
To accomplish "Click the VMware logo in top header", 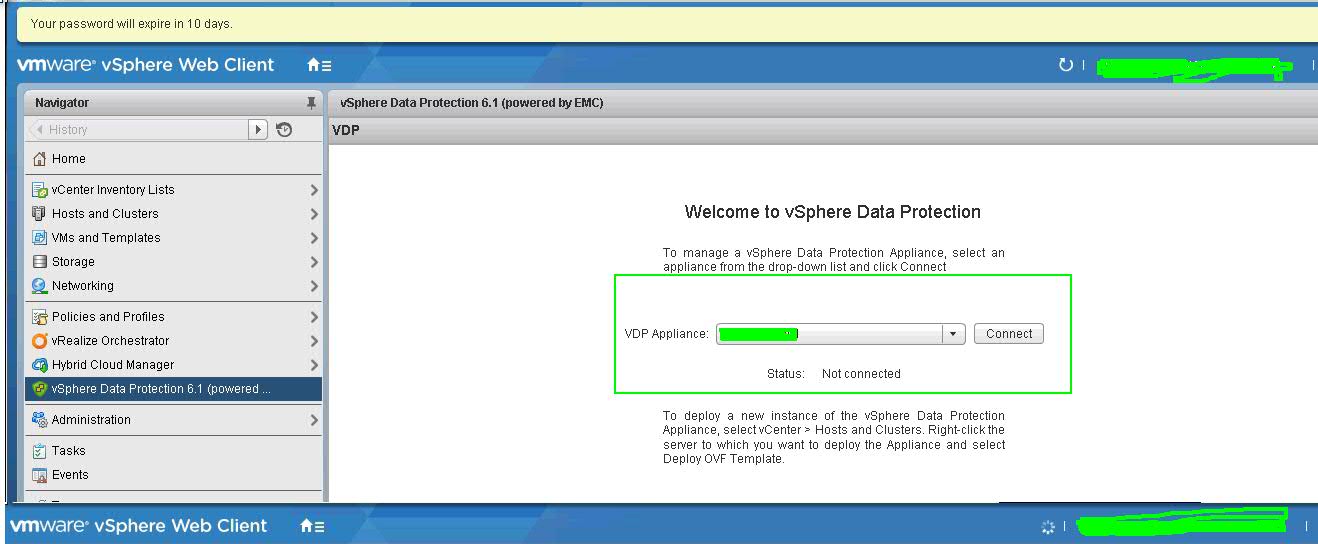I will (56, 65).
